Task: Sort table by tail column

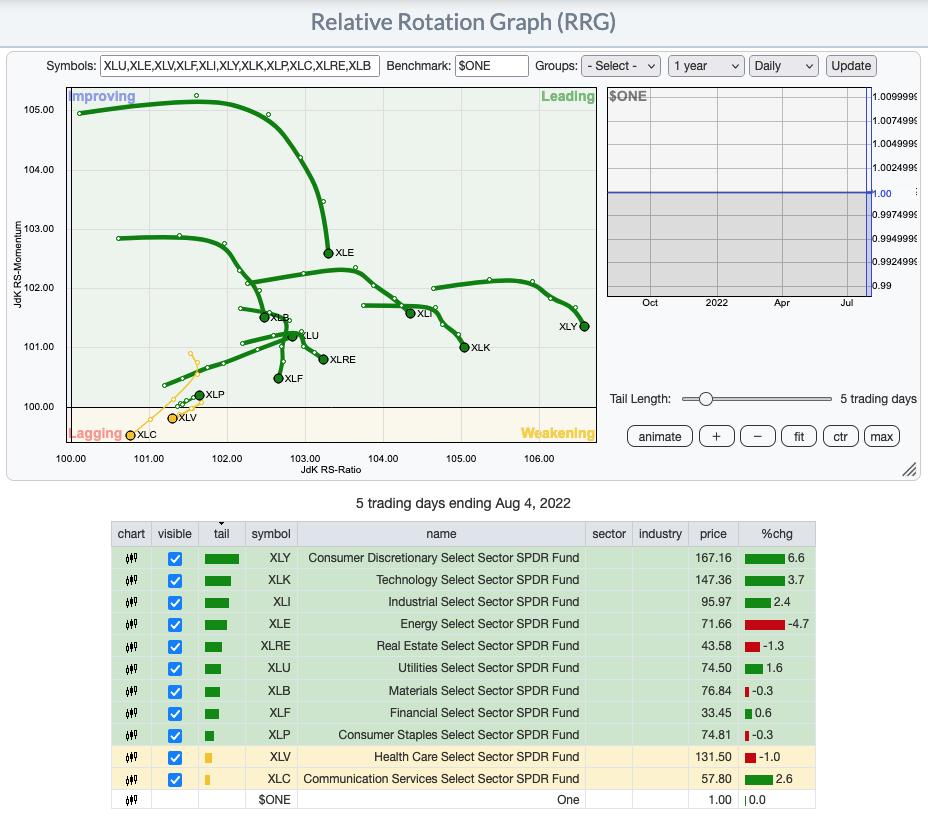Action: 221,533
